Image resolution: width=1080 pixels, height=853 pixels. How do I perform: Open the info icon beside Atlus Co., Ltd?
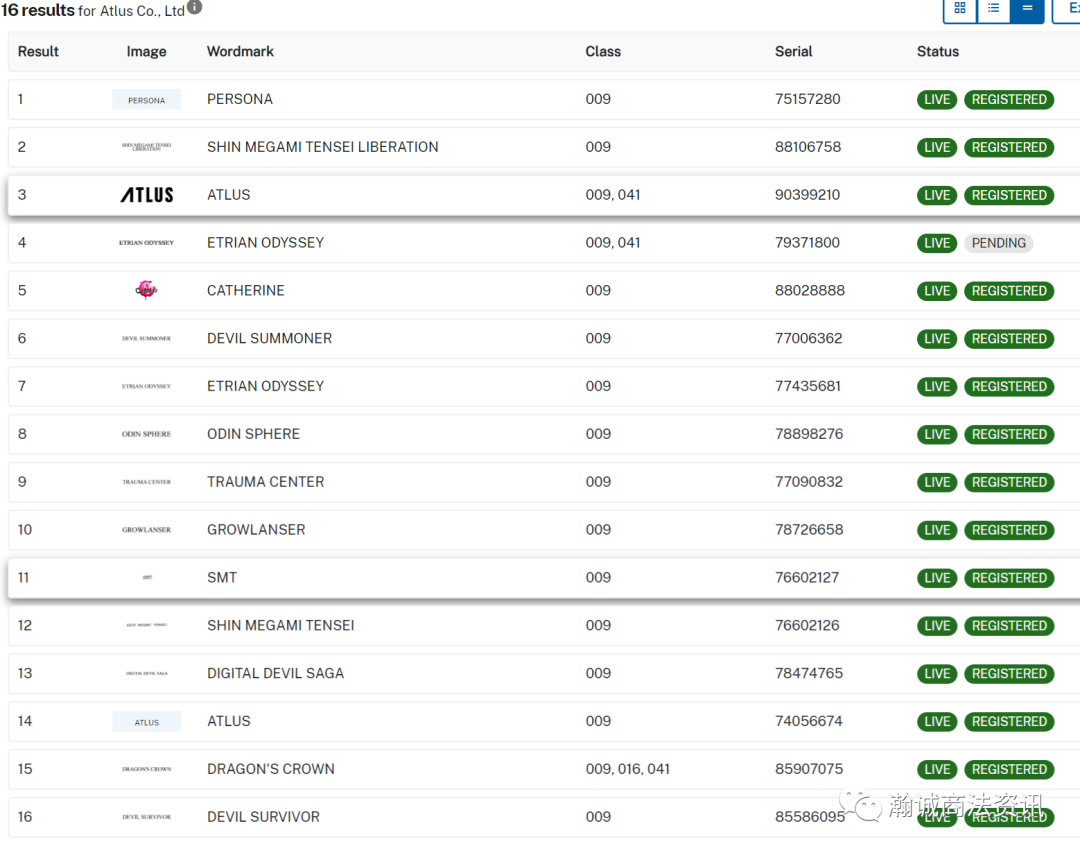195,7
